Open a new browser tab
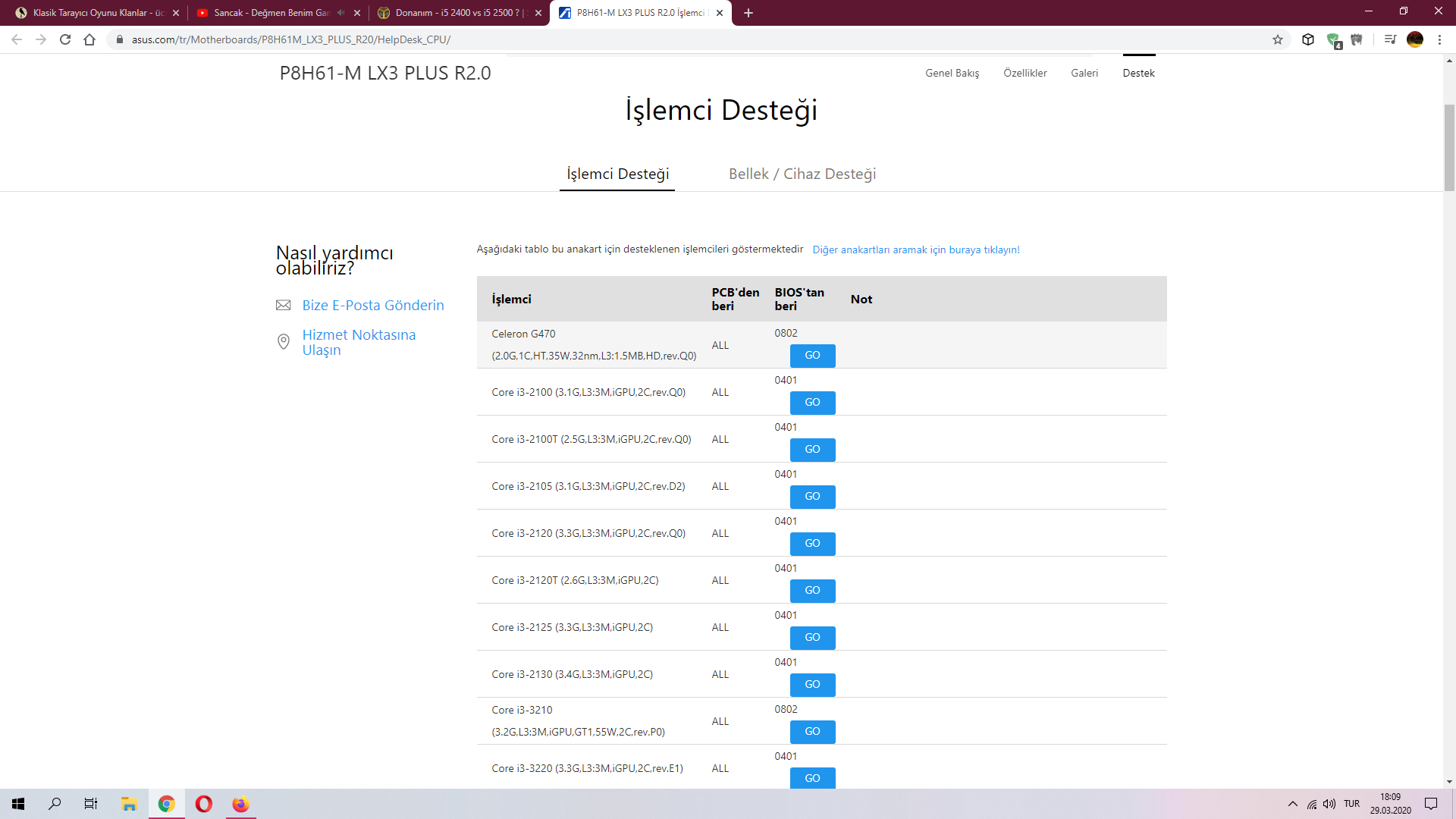This screenshot has width=1456, height=819. [748, 13]
